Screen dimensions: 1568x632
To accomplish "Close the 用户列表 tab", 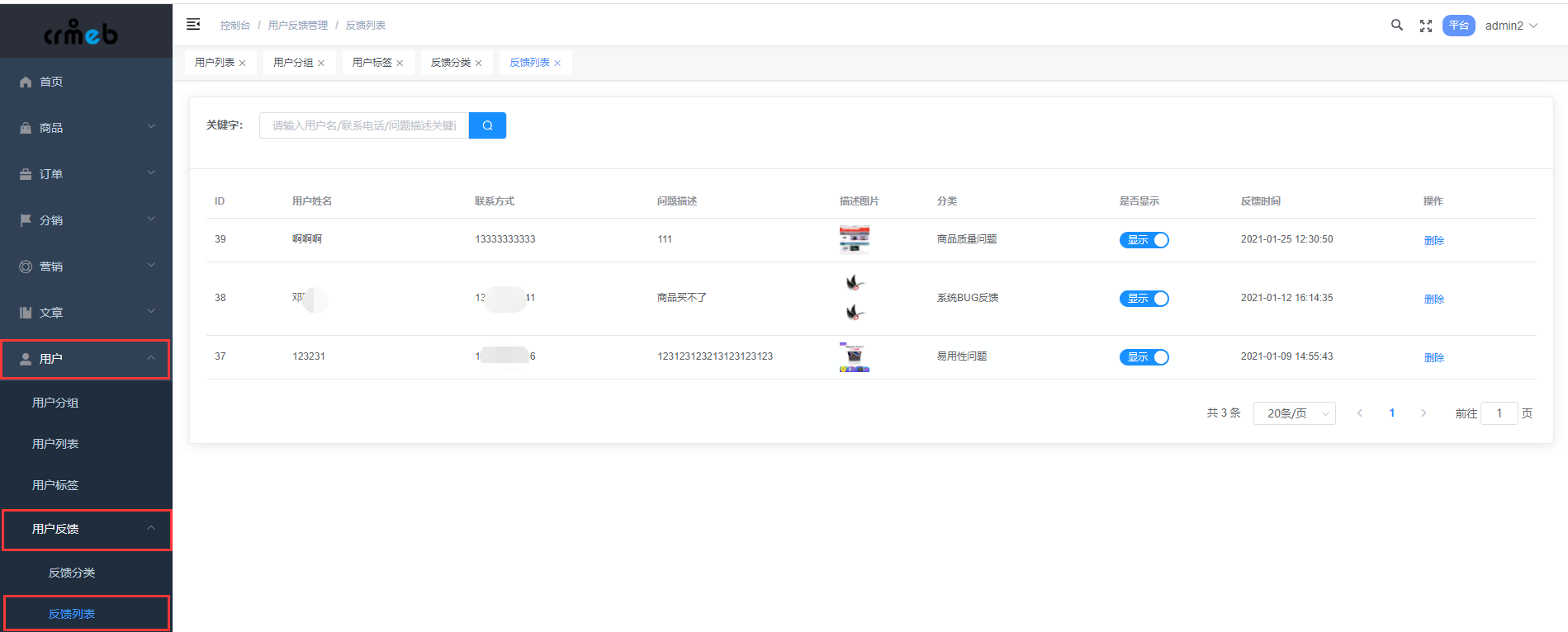I will [x=242, y=64].
